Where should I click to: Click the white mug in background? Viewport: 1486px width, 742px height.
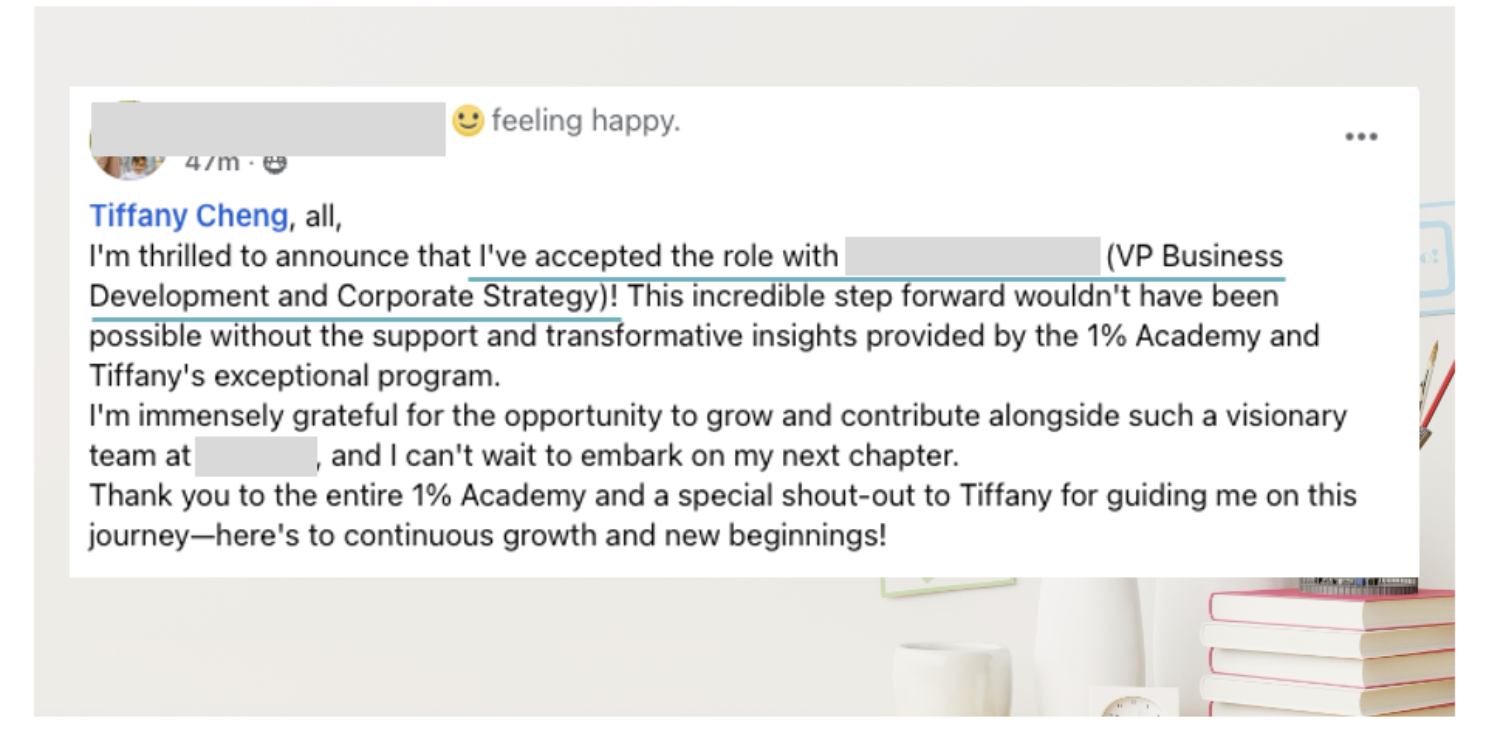pos(951,679)
